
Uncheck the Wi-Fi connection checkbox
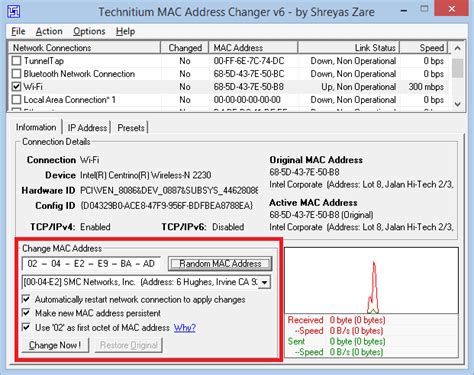coord(16,87)
